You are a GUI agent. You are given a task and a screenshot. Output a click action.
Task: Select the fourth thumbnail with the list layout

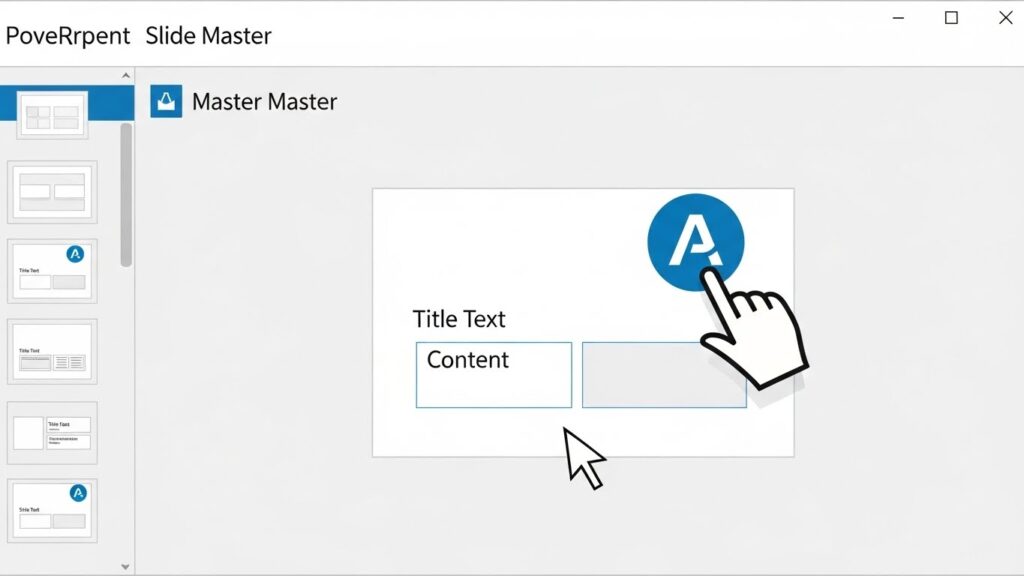tap(52, 352)
